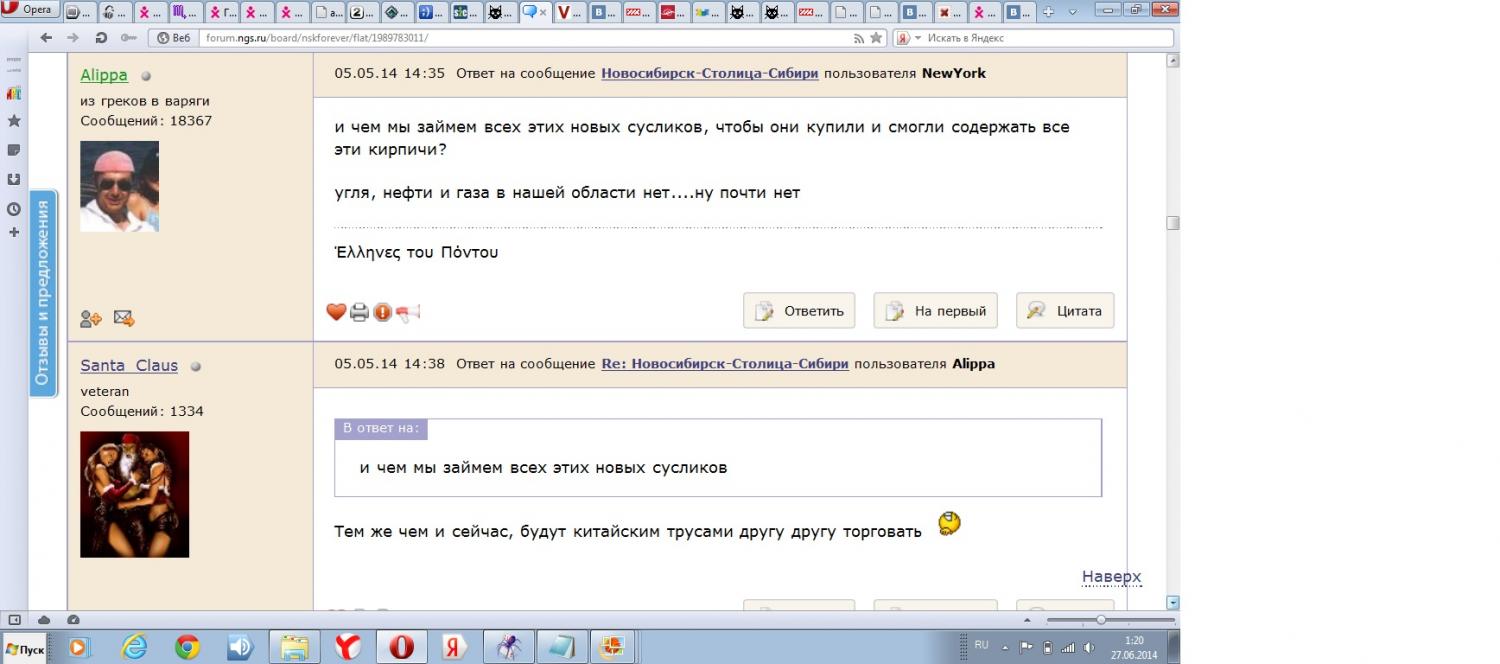This screenshot has height=664, width=1500.
Task: Open the downloads panel in Opera sidebar
Action: coord(14,180)
